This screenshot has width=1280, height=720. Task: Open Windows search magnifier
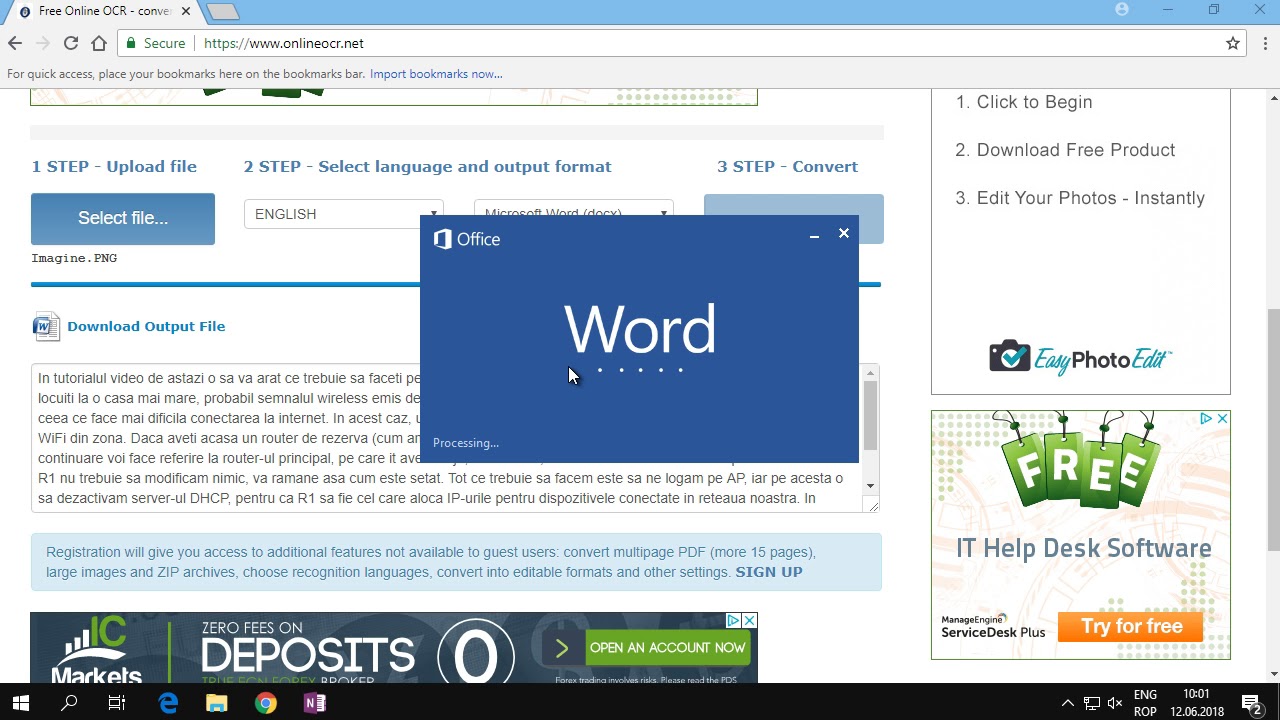[69, 703]
